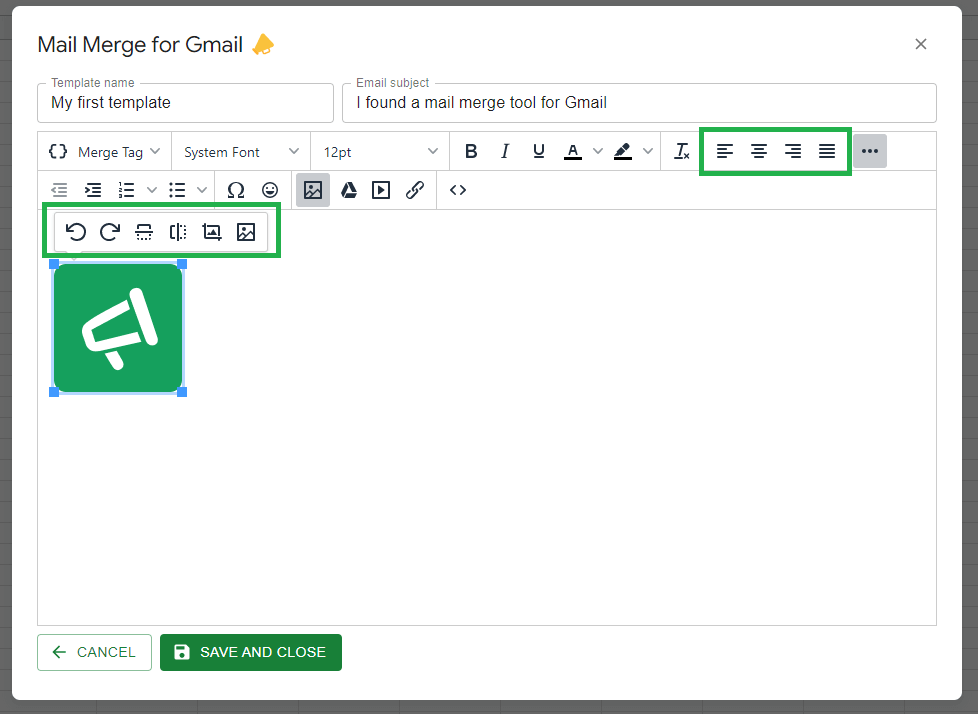Flip image horizontally
This screenshot has height=714, width=978.
(178, 232)
